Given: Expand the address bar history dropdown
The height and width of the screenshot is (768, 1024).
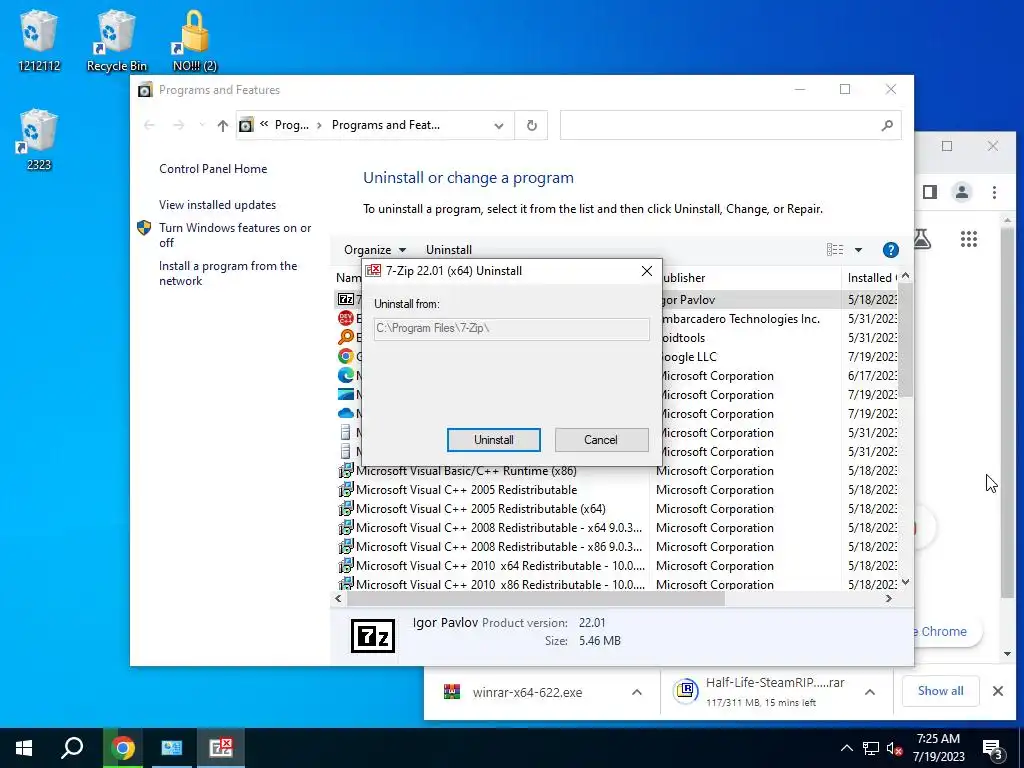Looking at the screenshot, I should click(x=498, y=125).
